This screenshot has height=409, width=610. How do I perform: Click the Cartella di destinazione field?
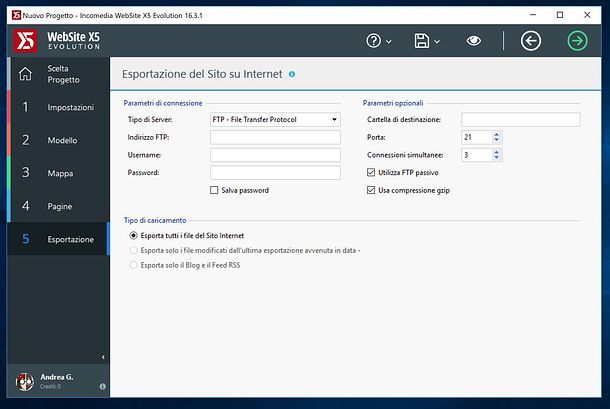[x=521, y=119]
